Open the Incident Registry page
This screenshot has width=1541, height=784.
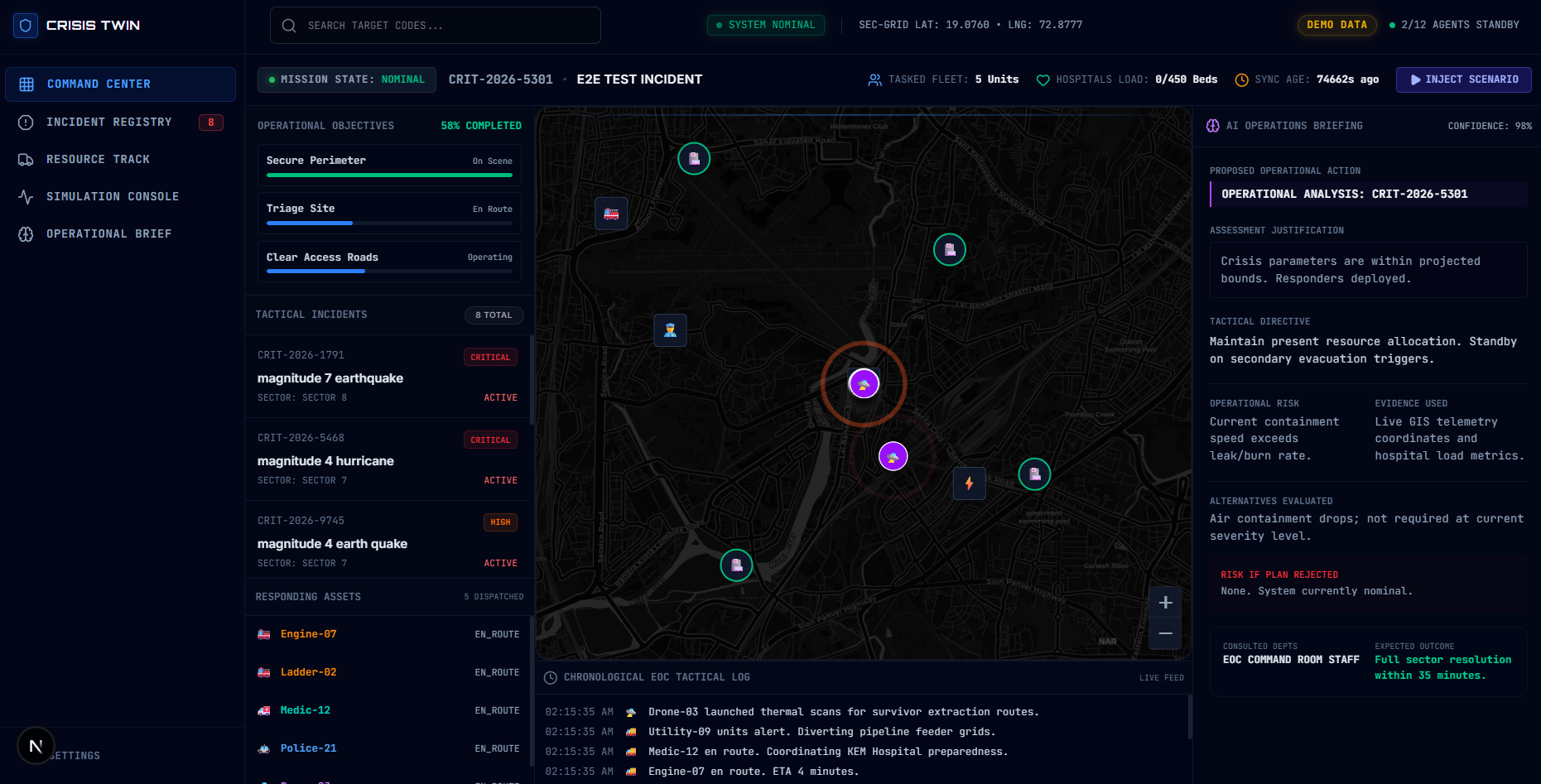120,123
